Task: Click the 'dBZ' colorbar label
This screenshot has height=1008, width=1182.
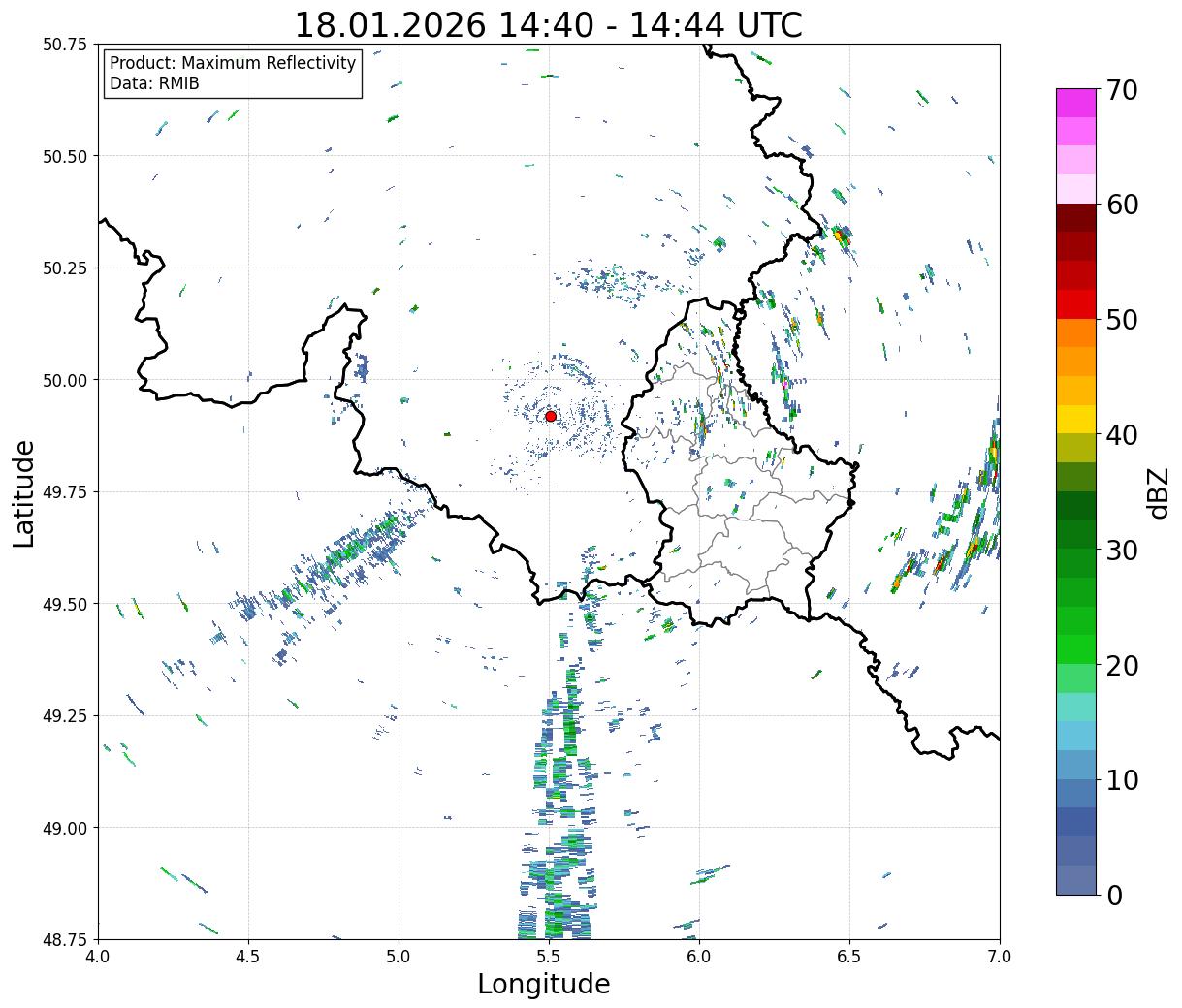Action: tap(1158, 492)
